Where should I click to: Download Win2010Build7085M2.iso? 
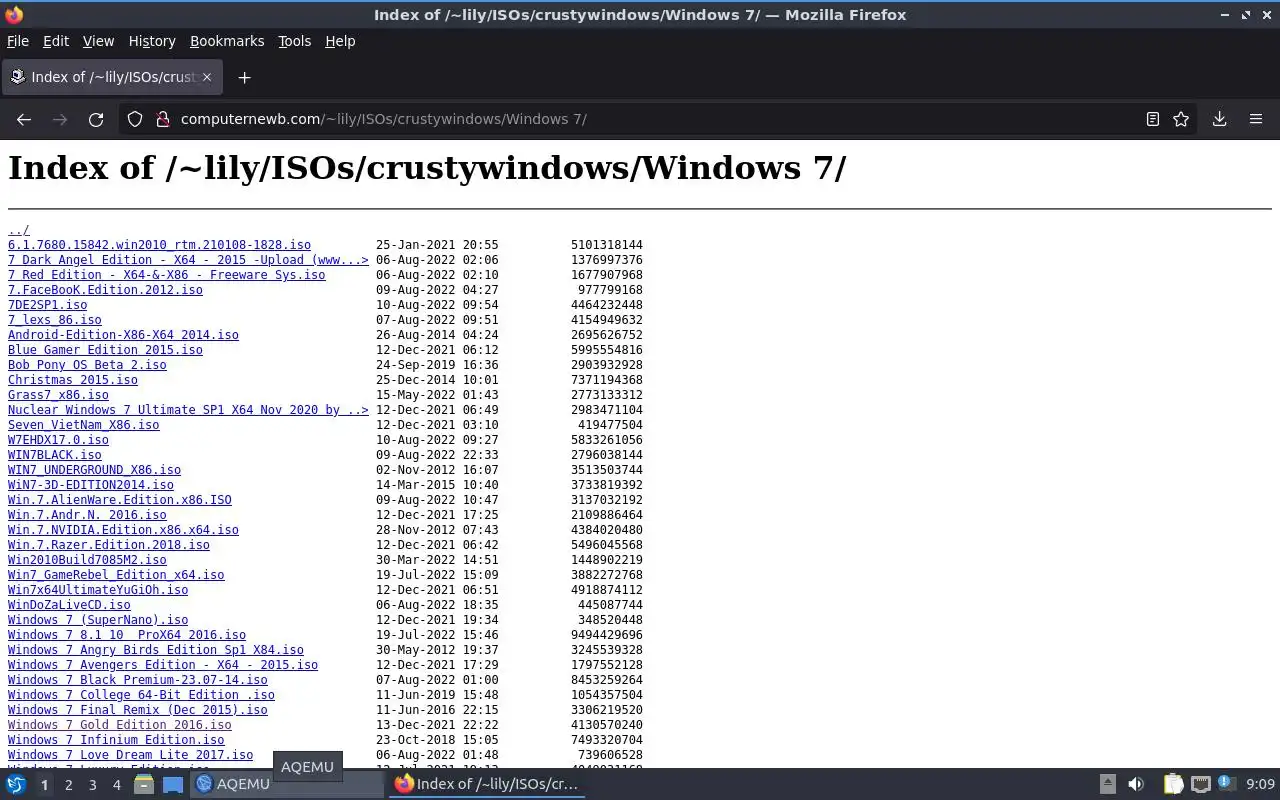(87, 560)
